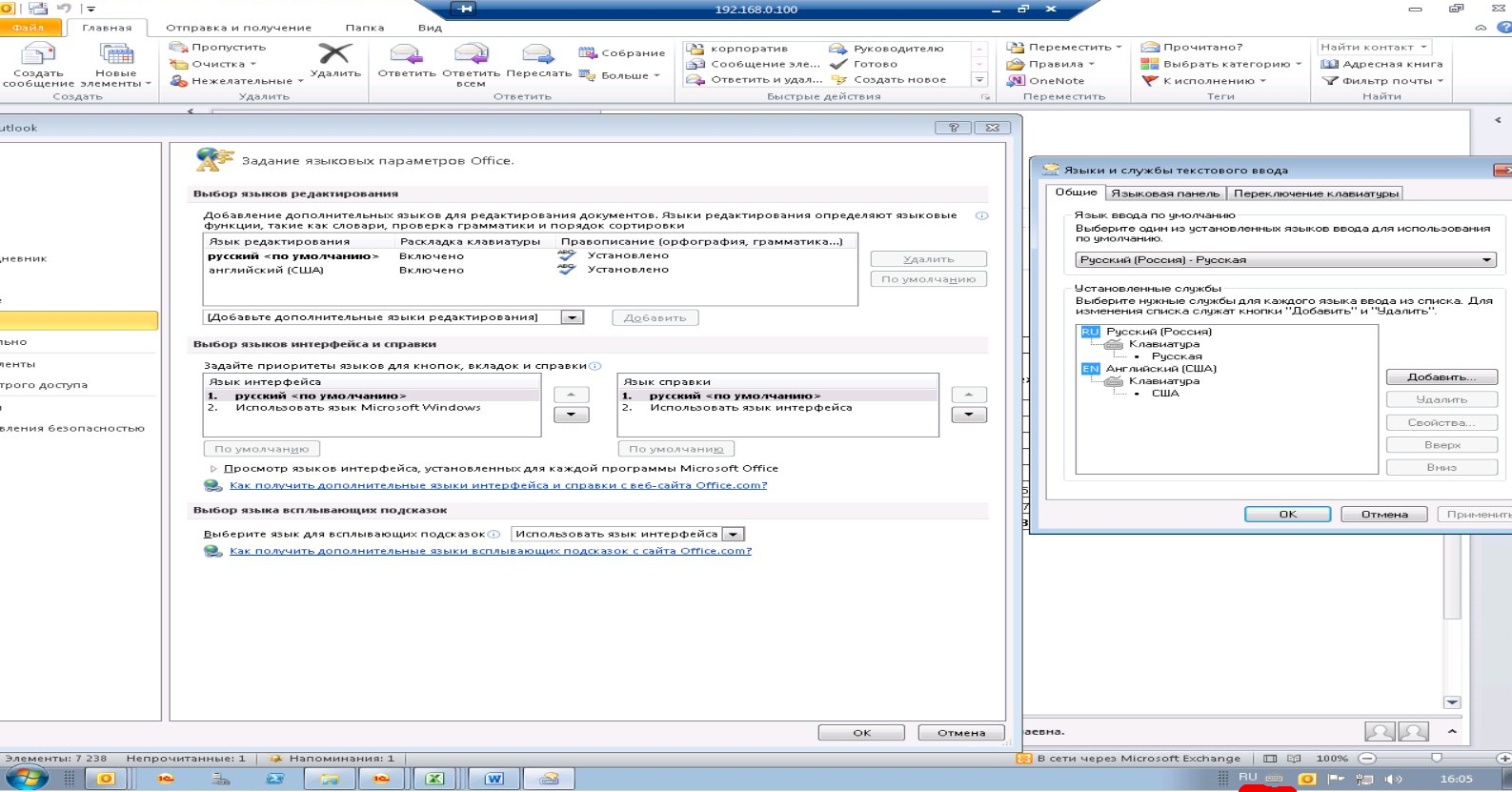The height and width of the screenshot is (792, 1512).
Task: Open link for additional interface languages Office.com
Action: pos(498,485)
